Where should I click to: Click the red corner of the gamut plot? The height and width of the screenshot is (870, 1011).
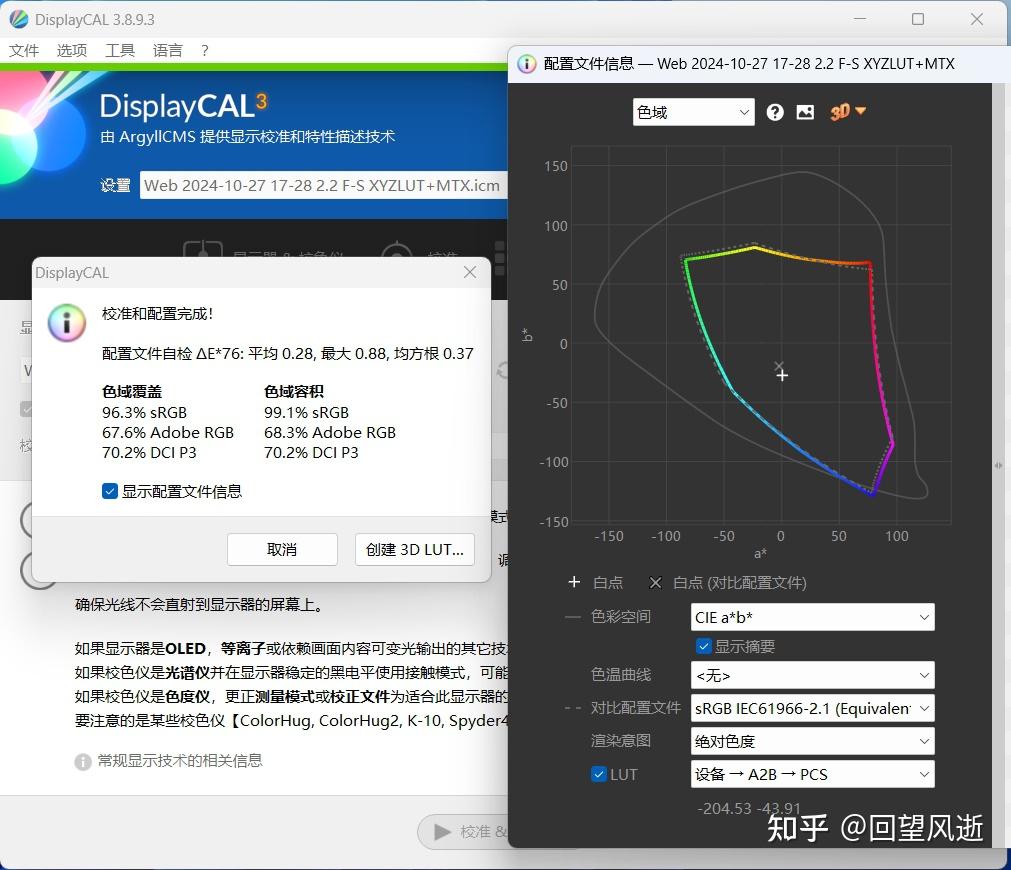[869, 263]
